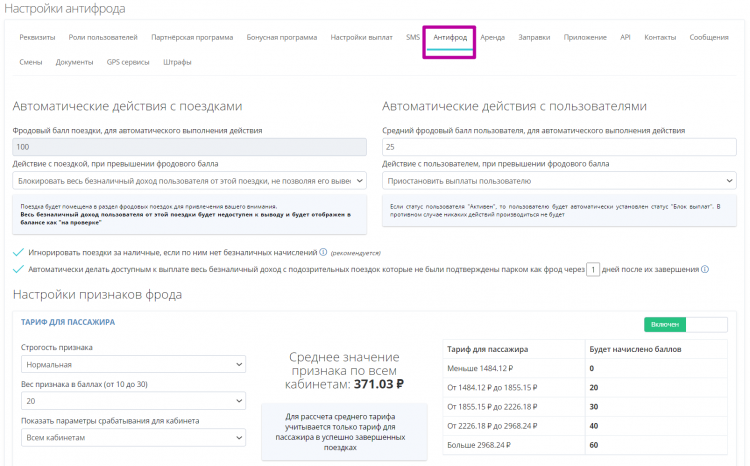Open the 'Реквизиты' tab

(x=37, y=37)
